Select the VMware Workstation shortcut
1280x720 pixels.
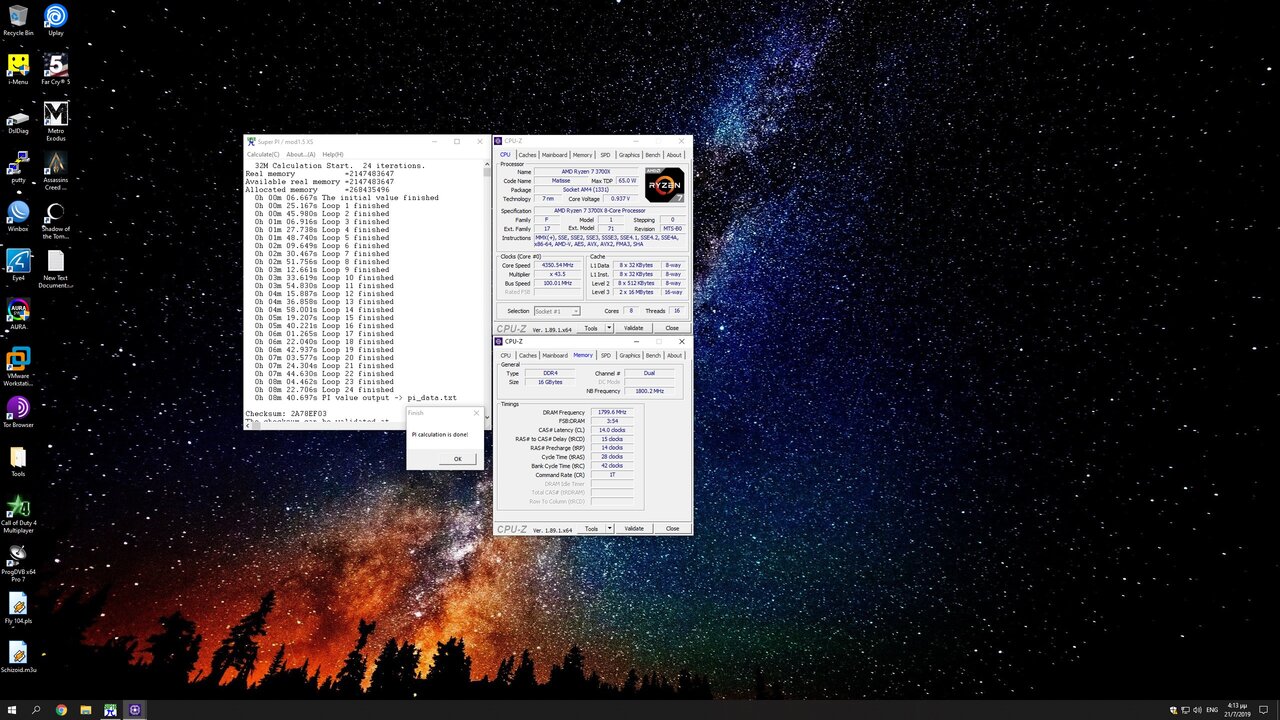coord(18,367)
